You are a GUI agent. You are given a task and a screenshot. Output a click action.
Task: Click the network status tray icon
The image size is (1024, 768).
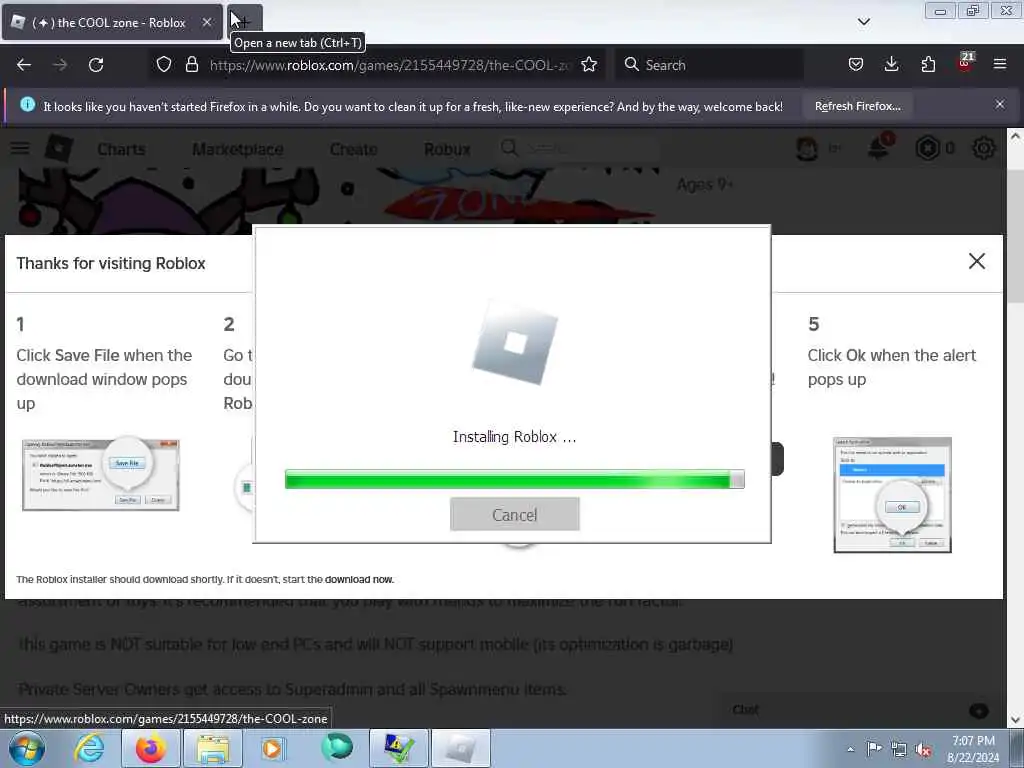(x=899, y=749)
